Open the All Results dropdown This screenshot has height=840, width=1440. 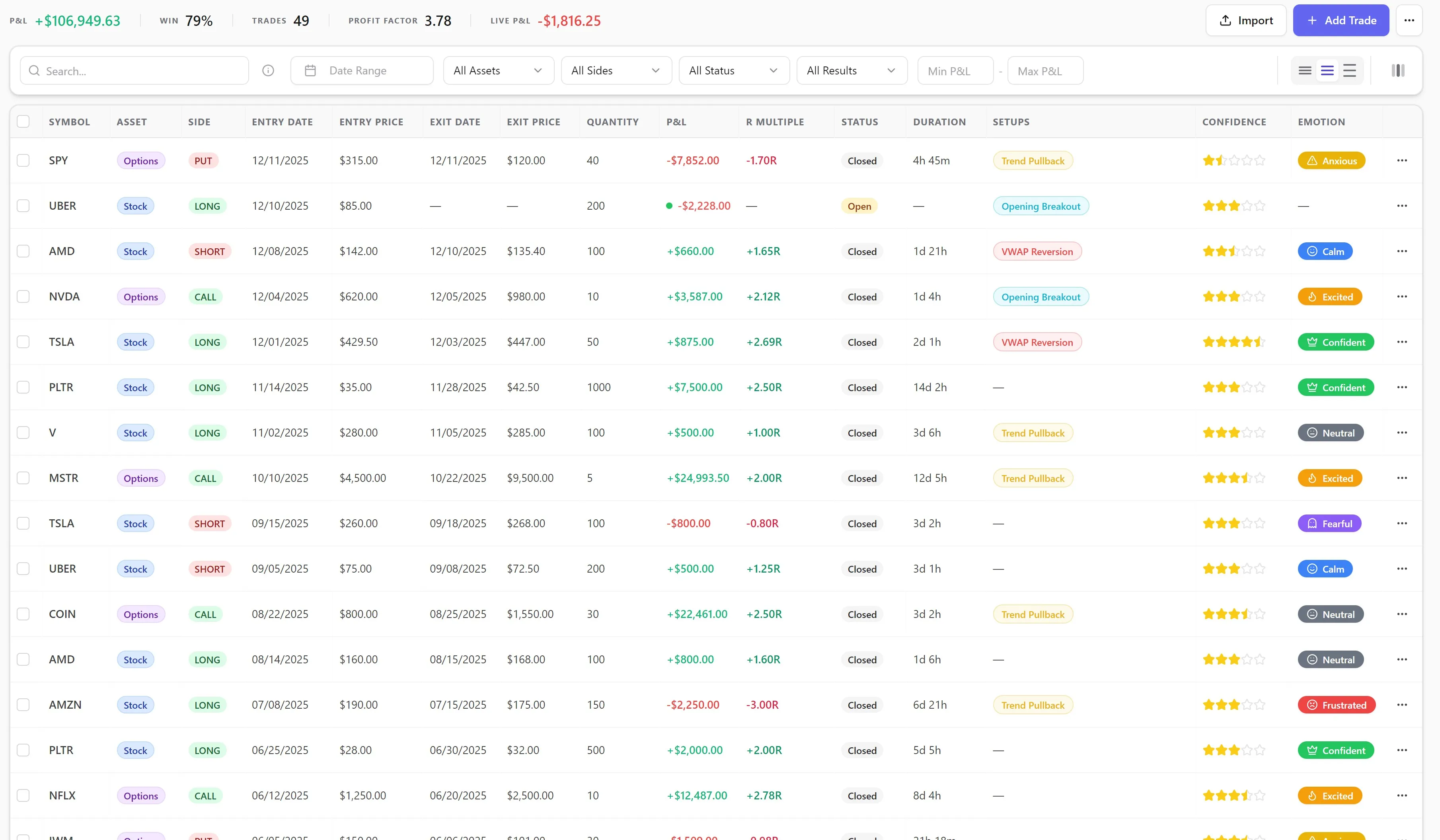[852, 71]
